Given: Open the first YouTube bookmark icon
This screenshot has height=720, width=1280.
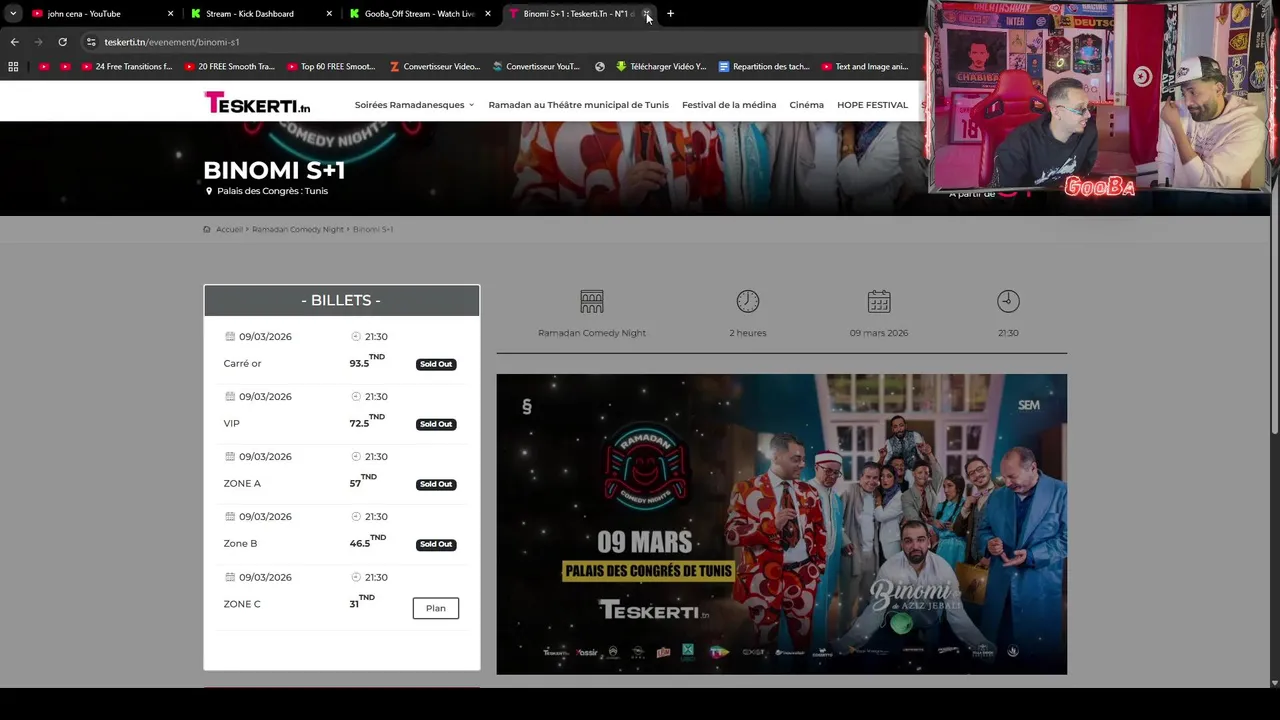Looking at the screenshot, I should point(44,67).
